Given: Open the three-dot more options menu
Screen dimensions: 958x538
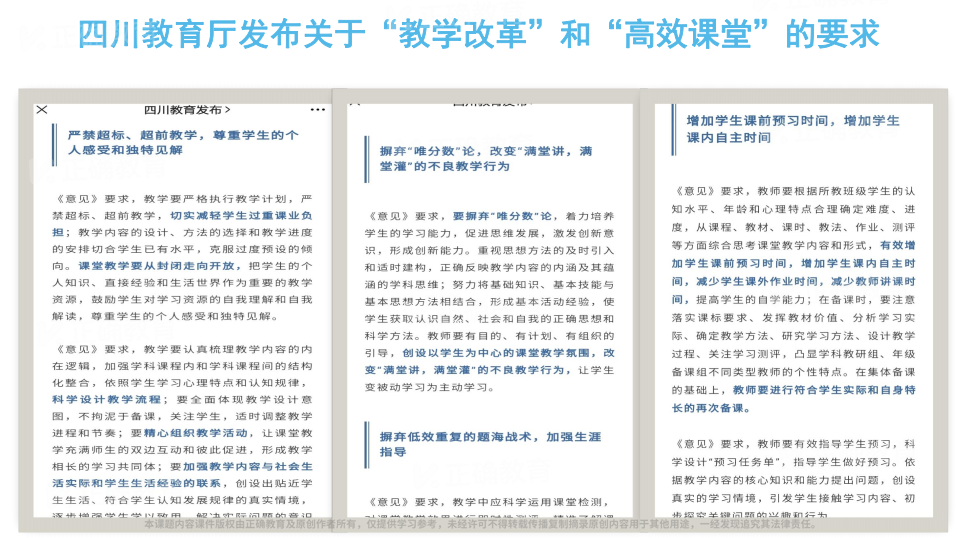Looking at the screenshot, I should pyautogui.click(x=318, y=110).
